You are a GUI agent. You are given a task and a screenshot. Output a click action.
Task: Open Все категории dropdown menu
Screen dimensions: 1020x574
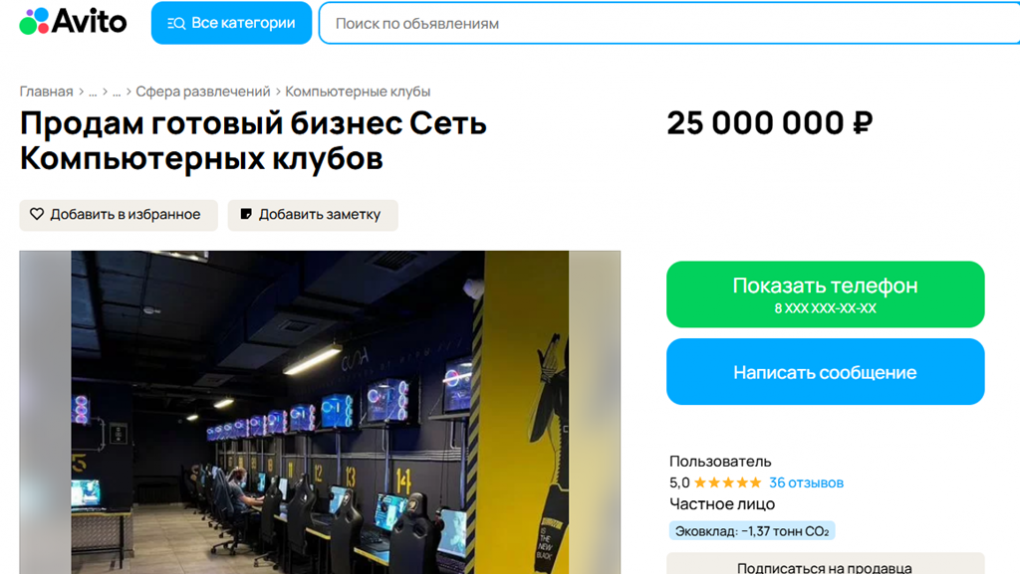(232, 23)
